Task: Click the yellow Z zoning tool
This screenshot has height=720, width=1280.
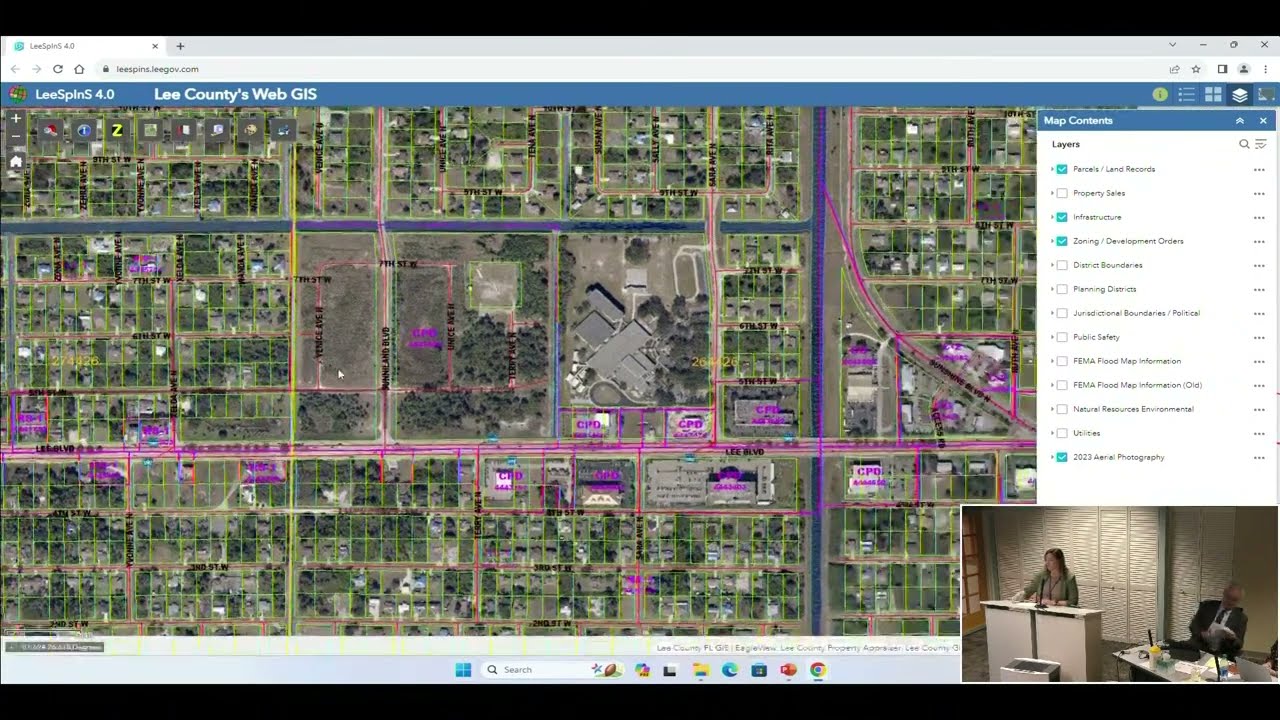Action: (x=117, y=130)
